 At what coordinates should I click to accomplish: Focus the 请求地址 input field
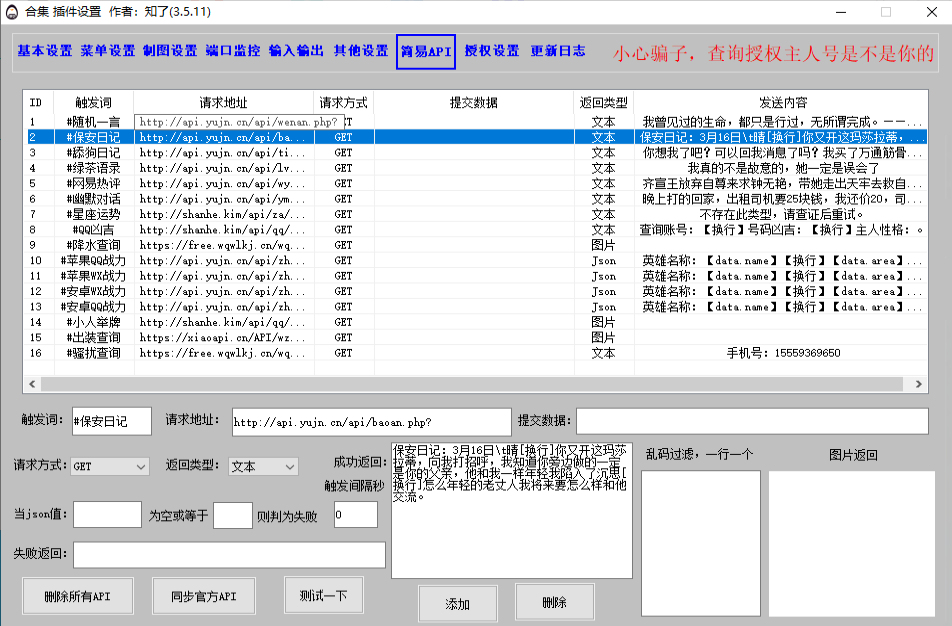point(371,422)
